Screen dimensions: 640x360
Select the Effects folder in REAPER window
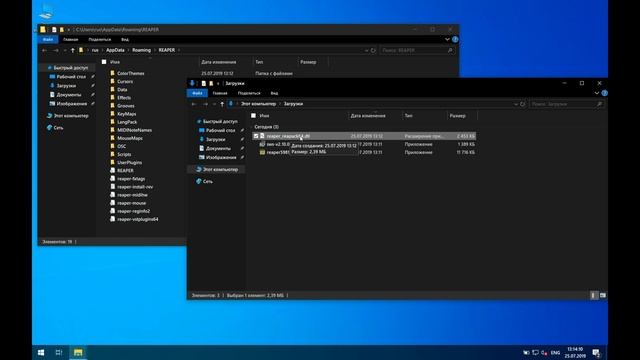pos(124,98)
